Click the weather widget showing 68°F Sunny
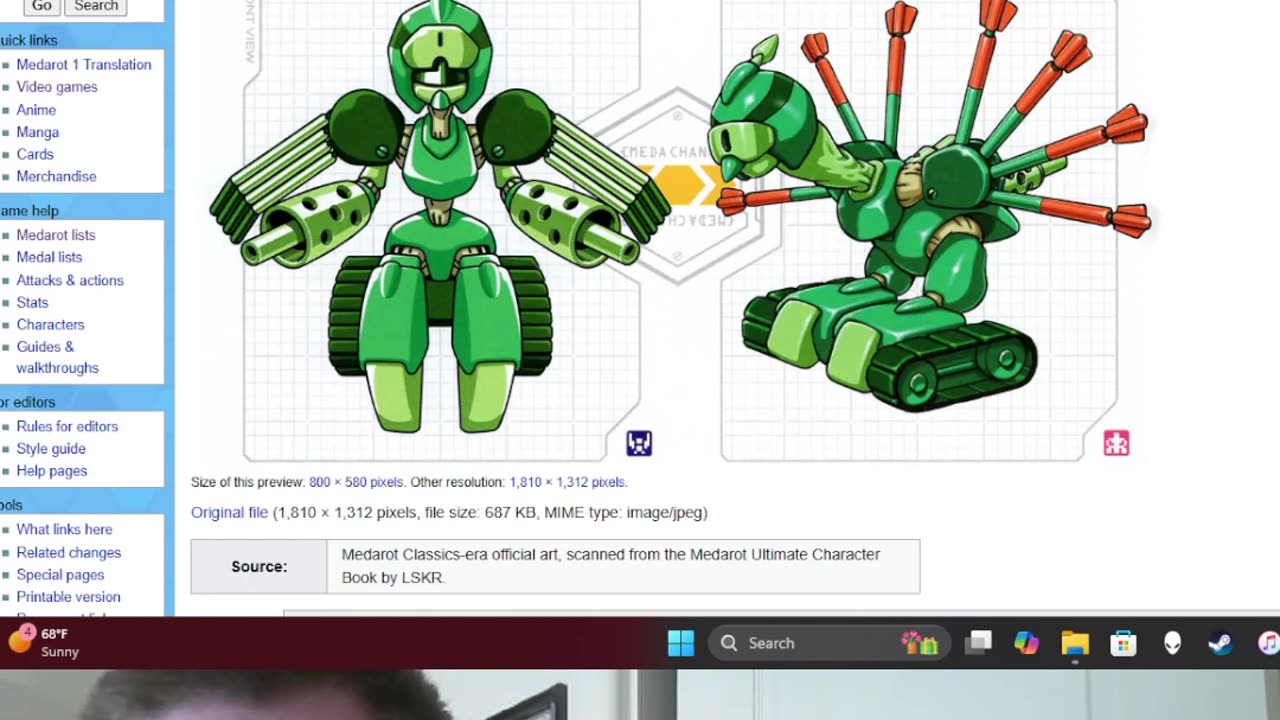This screenshot has width=1280, height=720. point(44,642)
